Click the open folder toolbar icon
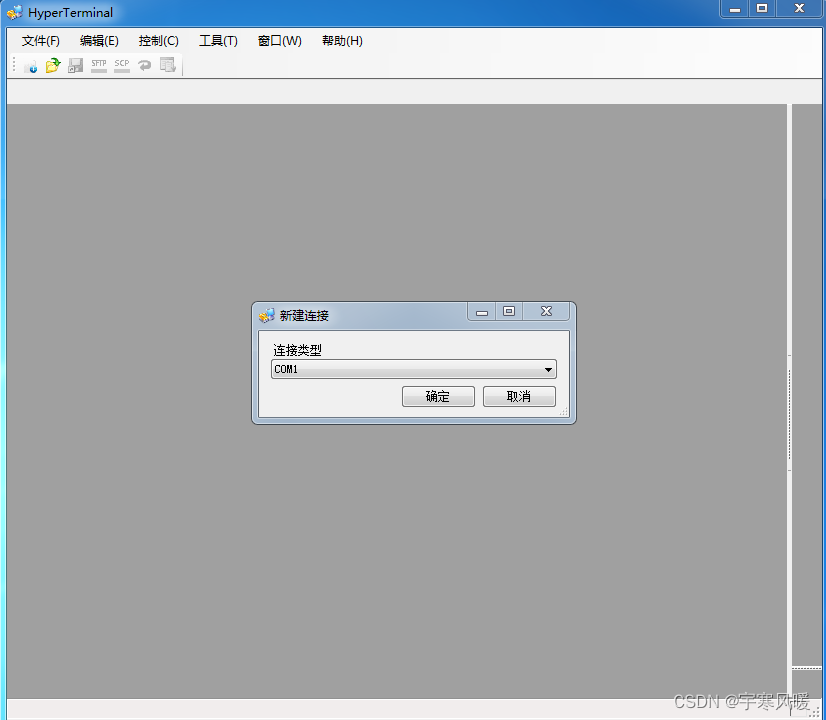Viewport: 826px width, 720px height. [x=53, y=65]
